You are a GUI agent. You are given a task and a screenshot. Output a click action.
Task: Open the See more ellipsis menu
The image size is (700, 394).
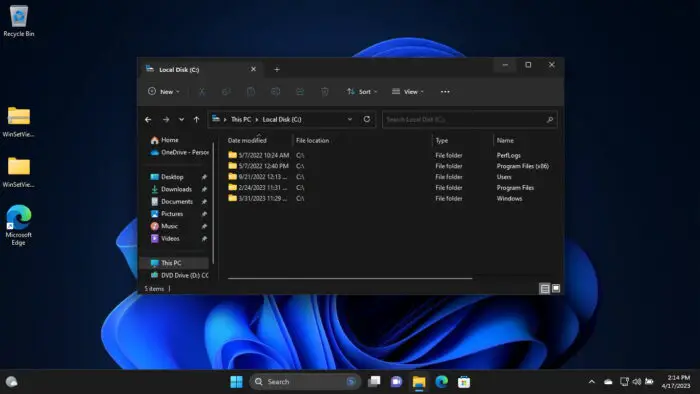pos(445,91)
